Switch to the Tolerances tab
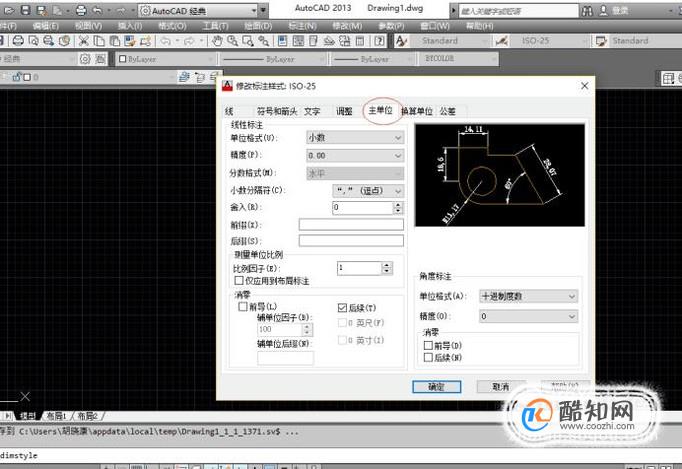682x469 pixels. (x=448, y=111)
